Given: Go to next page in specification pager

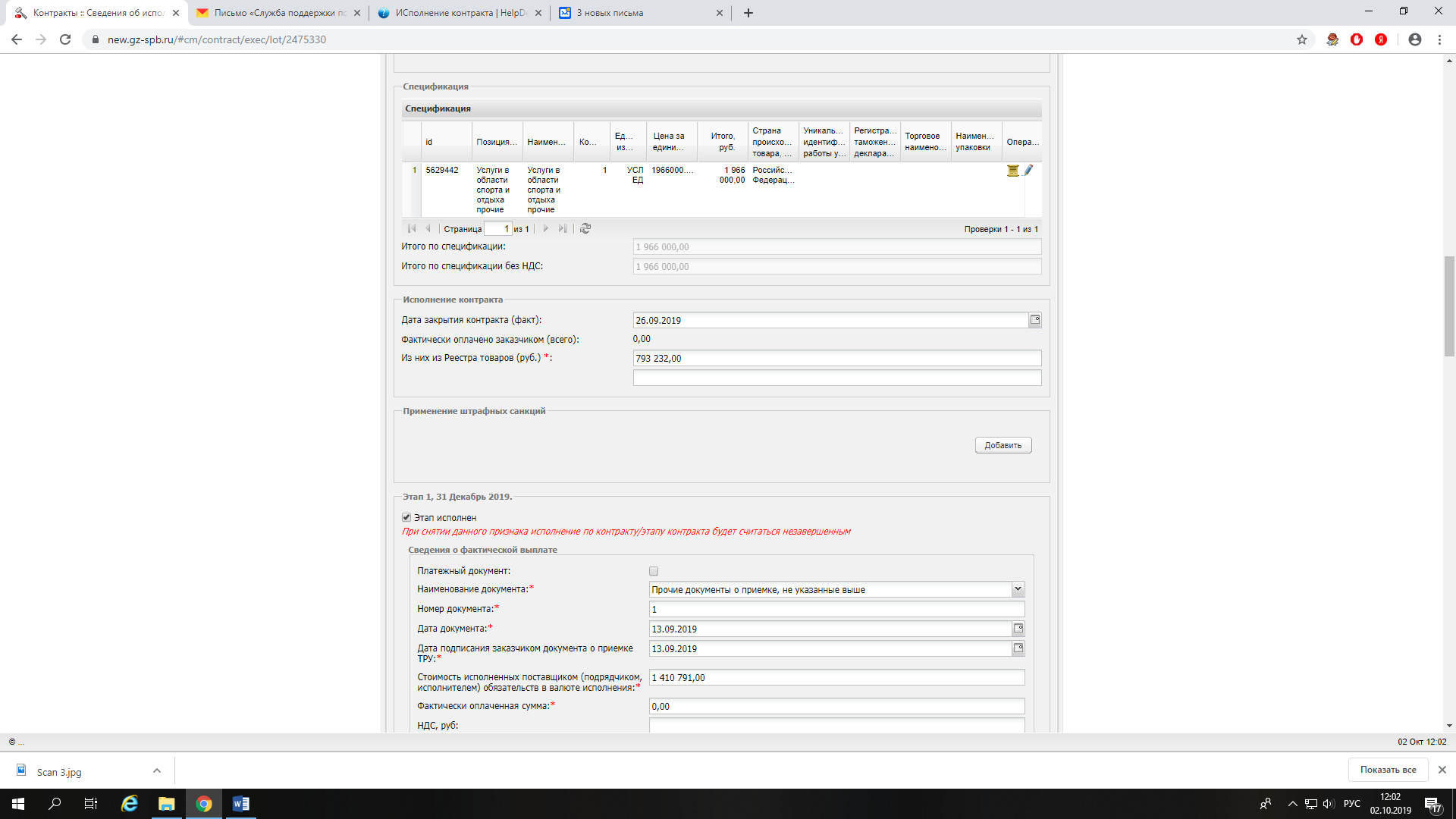Looking at the screenshot, I should (545, 228).
